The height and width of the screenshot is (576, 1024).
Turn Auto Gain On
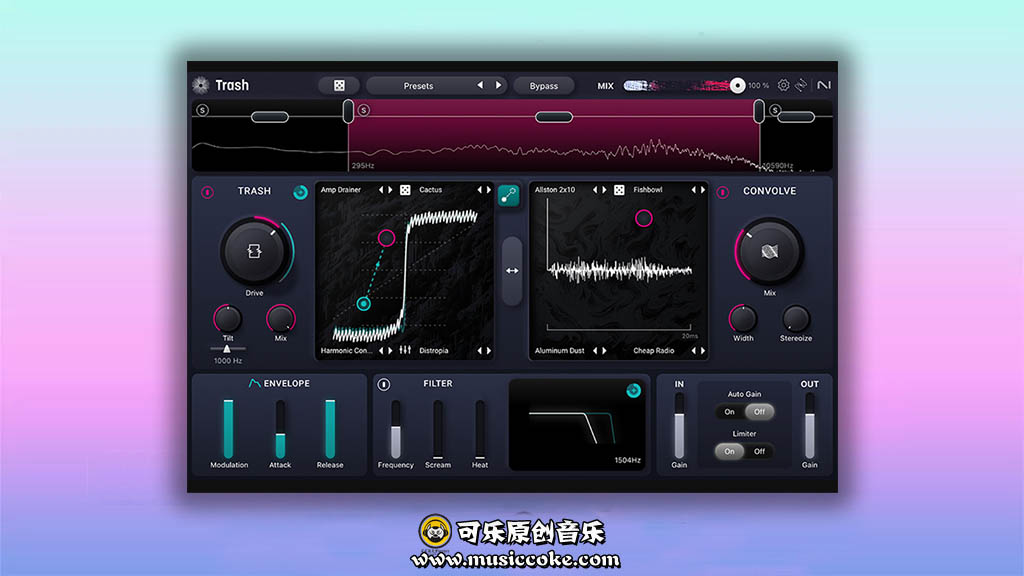pyautogui.click(x=729, y=412)
